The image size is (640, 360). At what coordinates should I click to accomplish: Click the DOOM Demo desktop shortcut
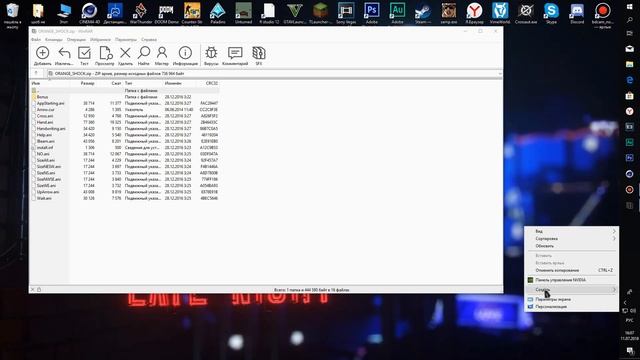pyautogui.click(x=167, y=13)
